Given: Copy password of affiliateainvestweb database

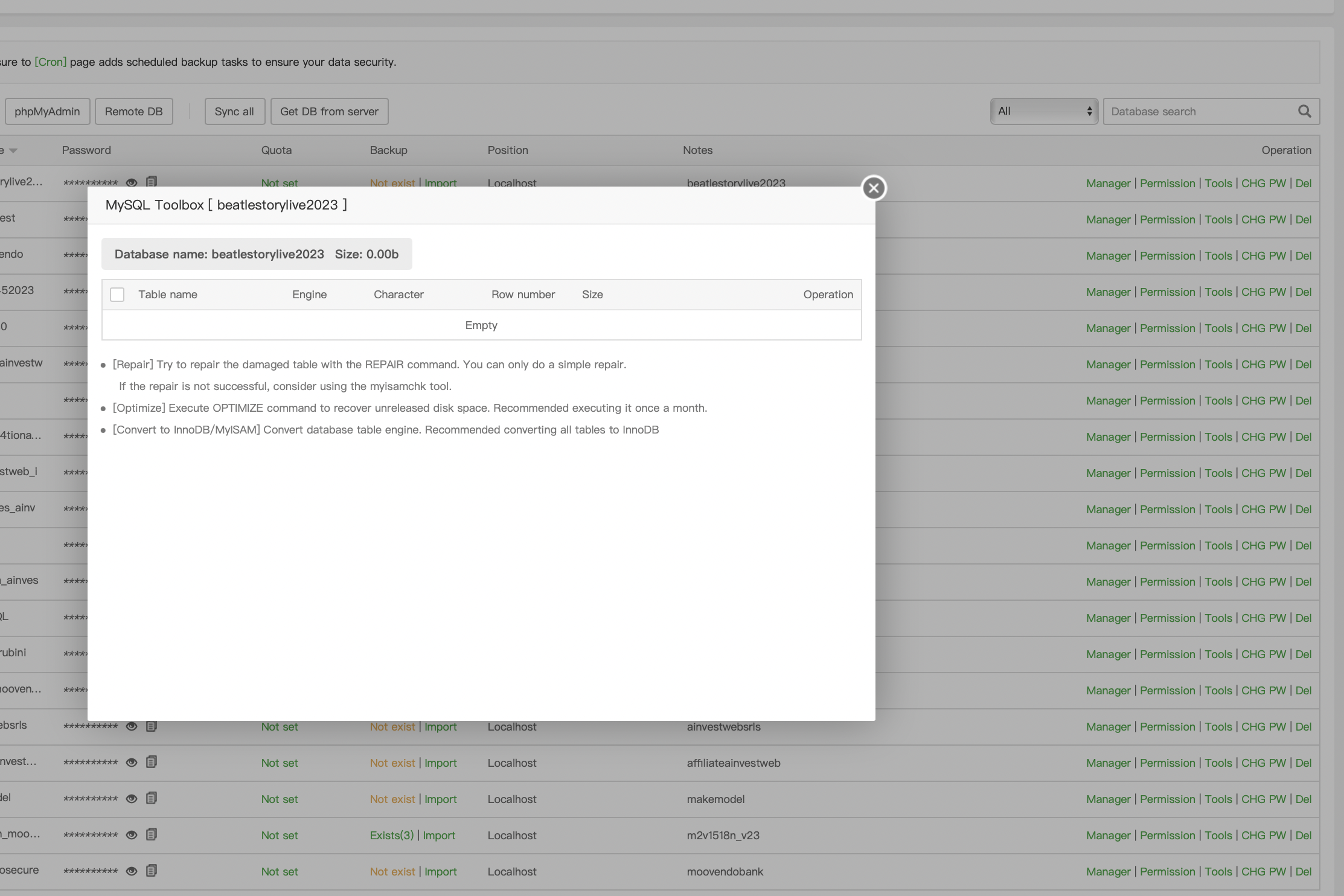Looking at the screenshot, I should 152,762.
